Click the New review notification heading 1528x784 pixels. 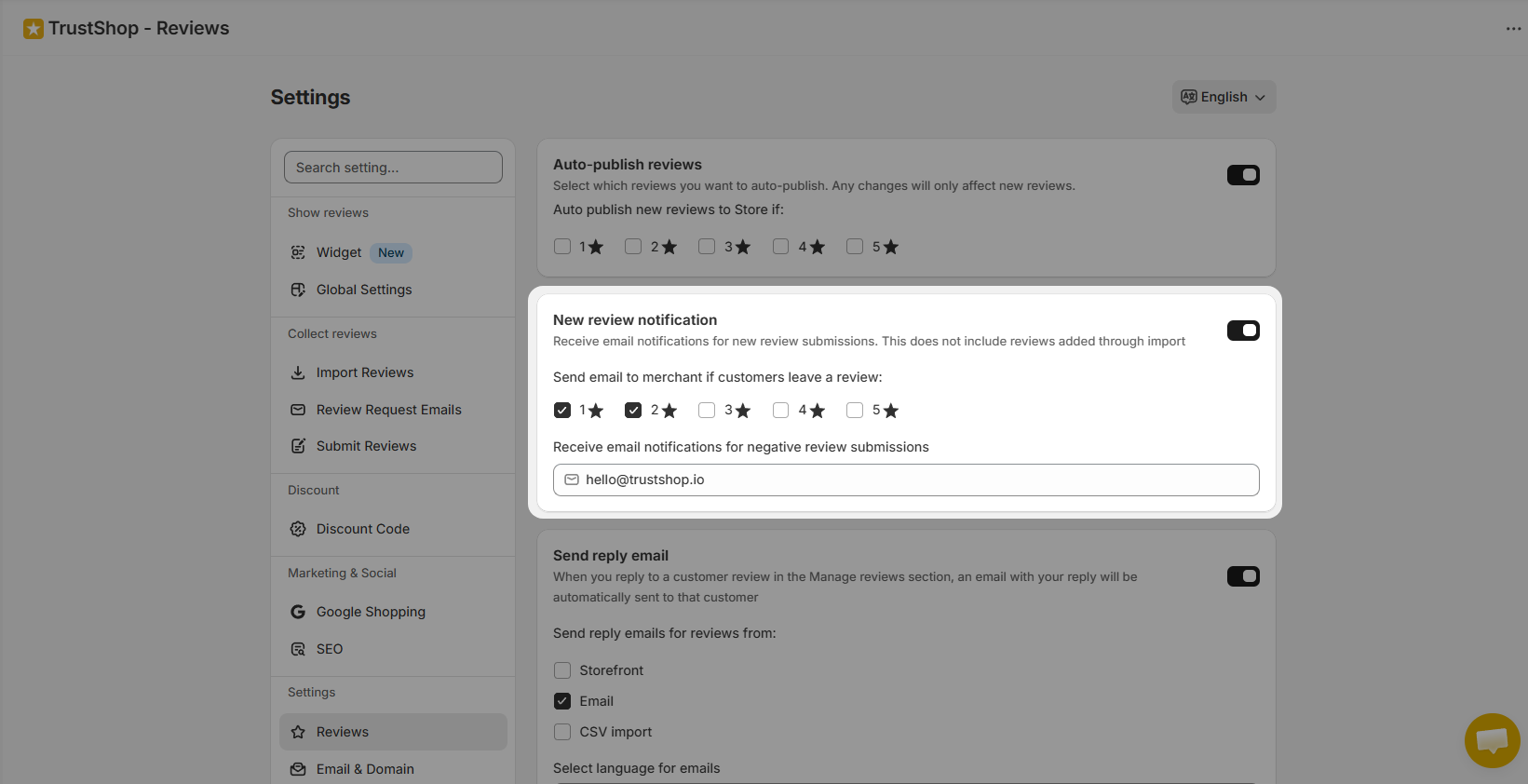click(x=635, y=320)
